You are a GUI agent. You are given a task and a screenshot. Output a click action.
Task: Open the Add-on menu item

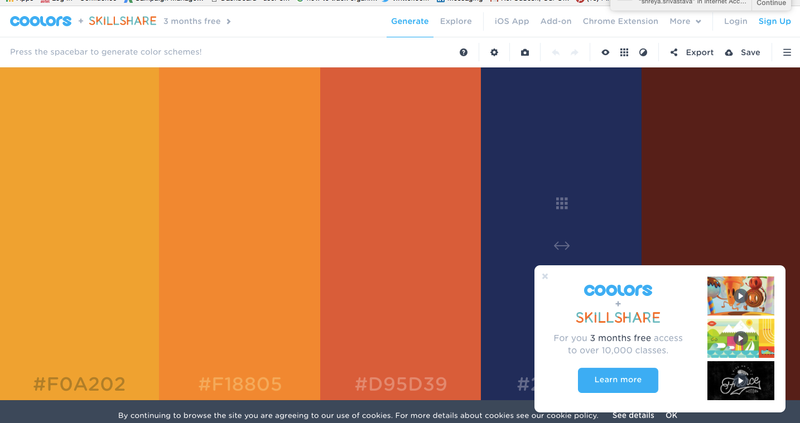556,21
